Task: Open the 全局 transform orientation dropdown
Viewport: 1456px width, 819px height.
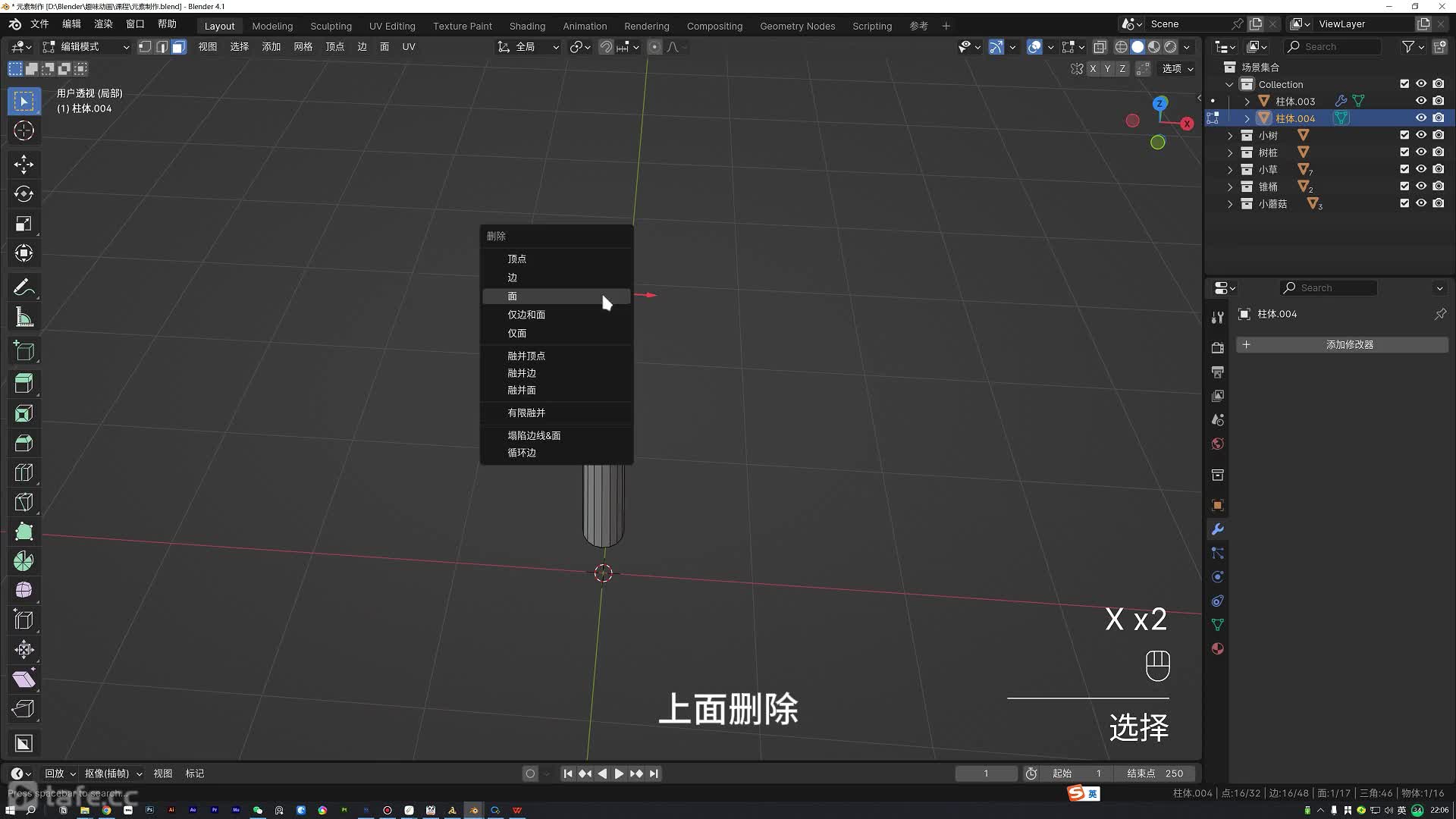Action: click(529, 47)
